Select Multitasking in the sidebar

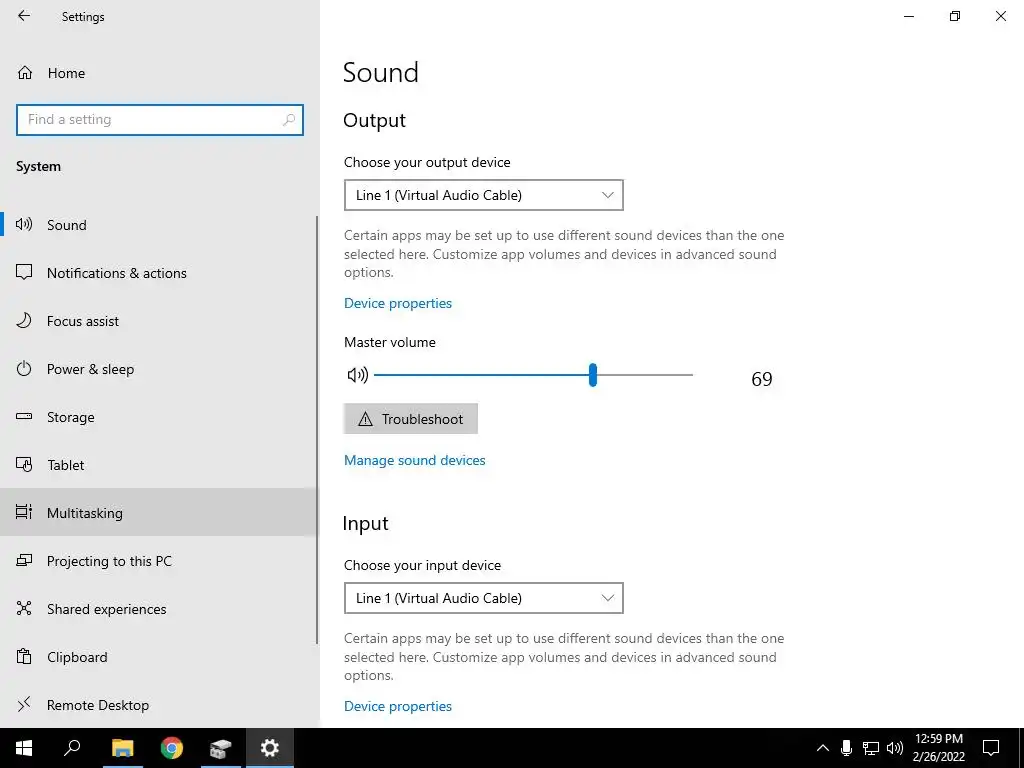coord(160,513)
